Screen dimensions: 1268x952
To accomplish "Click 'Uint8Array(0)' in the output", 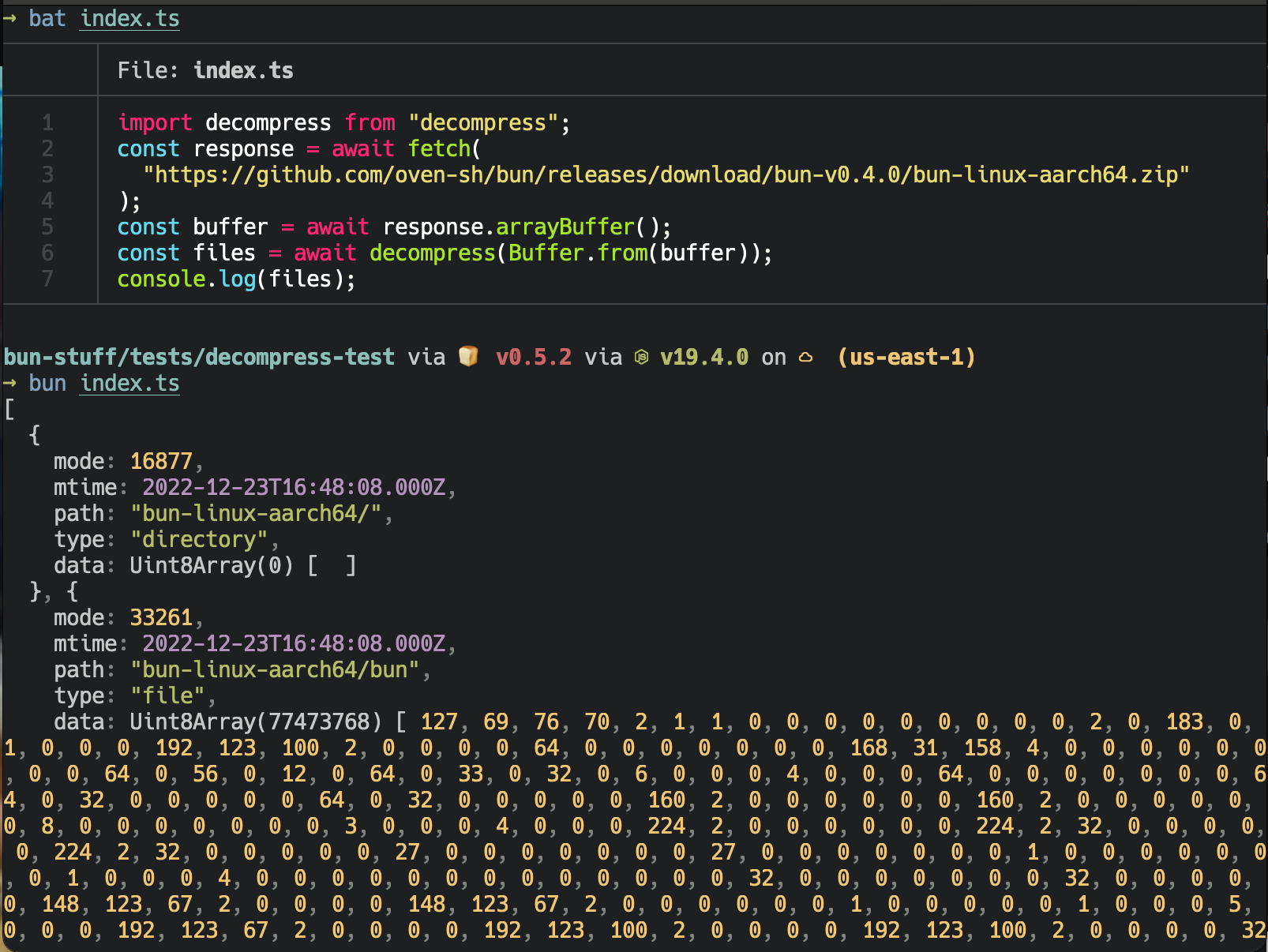I will tap(212, 565).
